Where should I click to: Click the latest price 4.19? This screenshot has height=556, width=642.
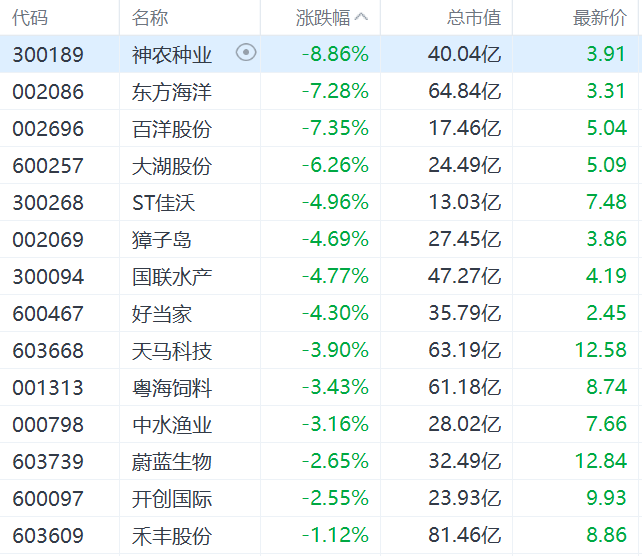pos(606,276)
